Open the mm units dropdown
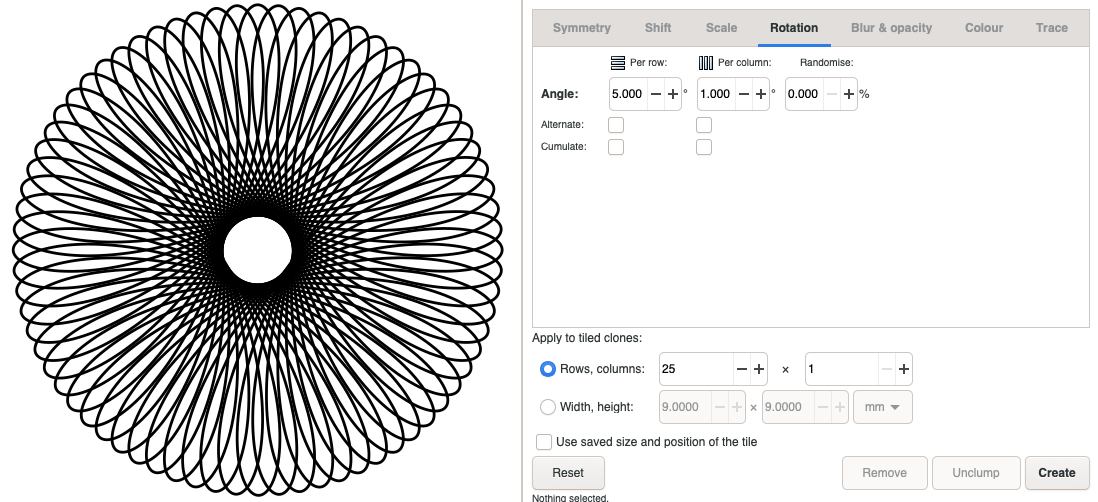 pyautogui.click(x=882, y=407)
